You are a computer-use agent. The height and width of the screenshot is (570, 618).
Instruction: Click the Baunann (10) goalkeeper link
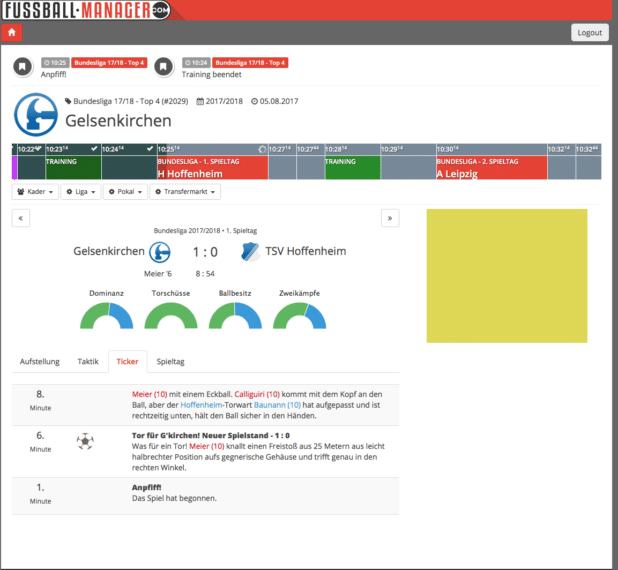point(277,405)
